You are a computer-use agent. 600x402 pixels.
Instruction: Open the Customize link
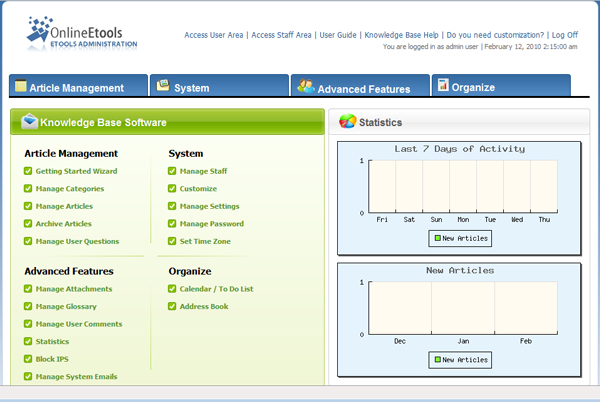(x=198, y=189)
